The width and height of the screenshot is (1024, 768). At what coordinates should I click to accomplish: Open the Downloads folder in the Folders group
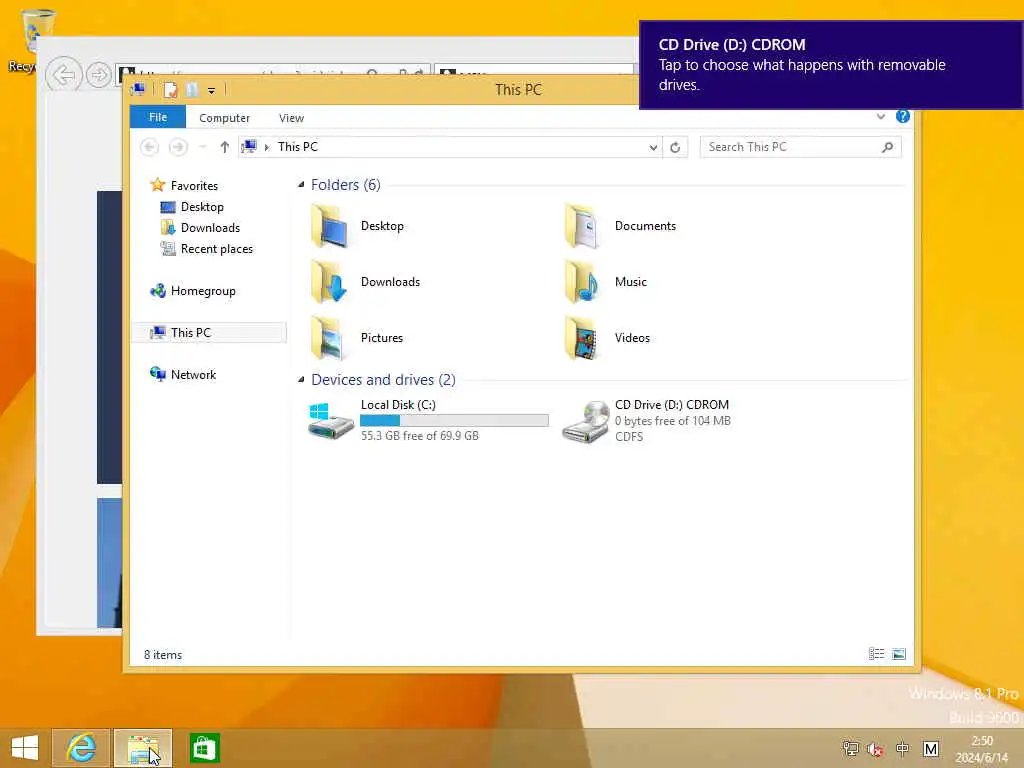click(x=328, y=282)
